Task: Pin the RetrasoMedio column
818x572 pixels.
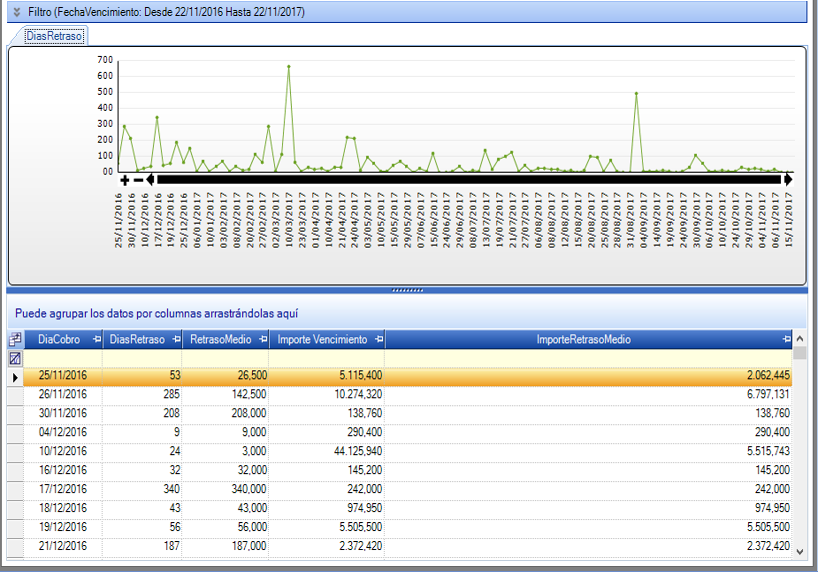Action: click(x=263, y=340)
